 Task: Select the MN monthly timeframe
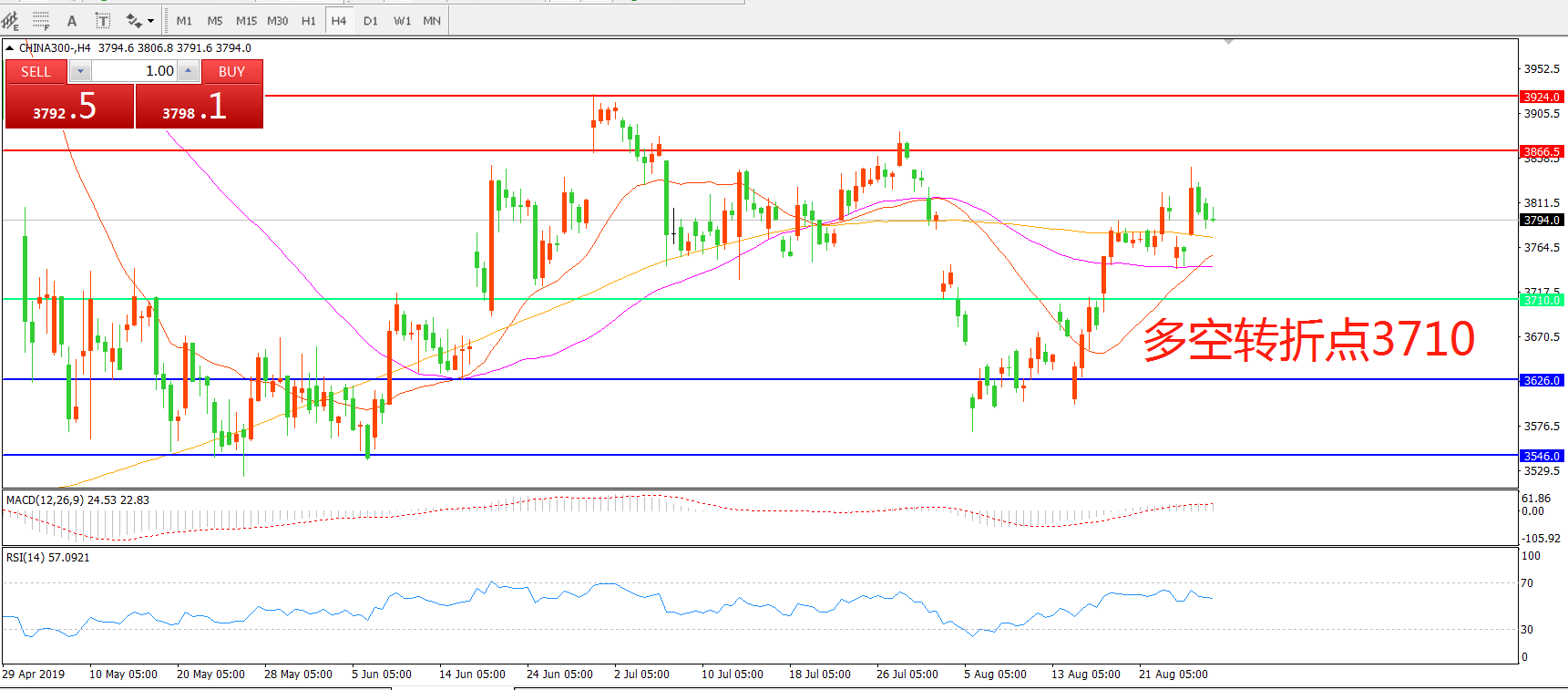tap(432, 20)
